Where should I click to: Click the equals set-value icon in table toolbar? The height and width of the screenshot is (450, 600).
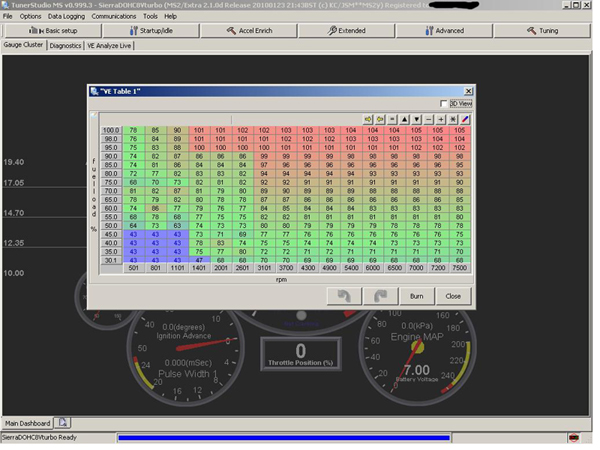[x=393, y=118]
